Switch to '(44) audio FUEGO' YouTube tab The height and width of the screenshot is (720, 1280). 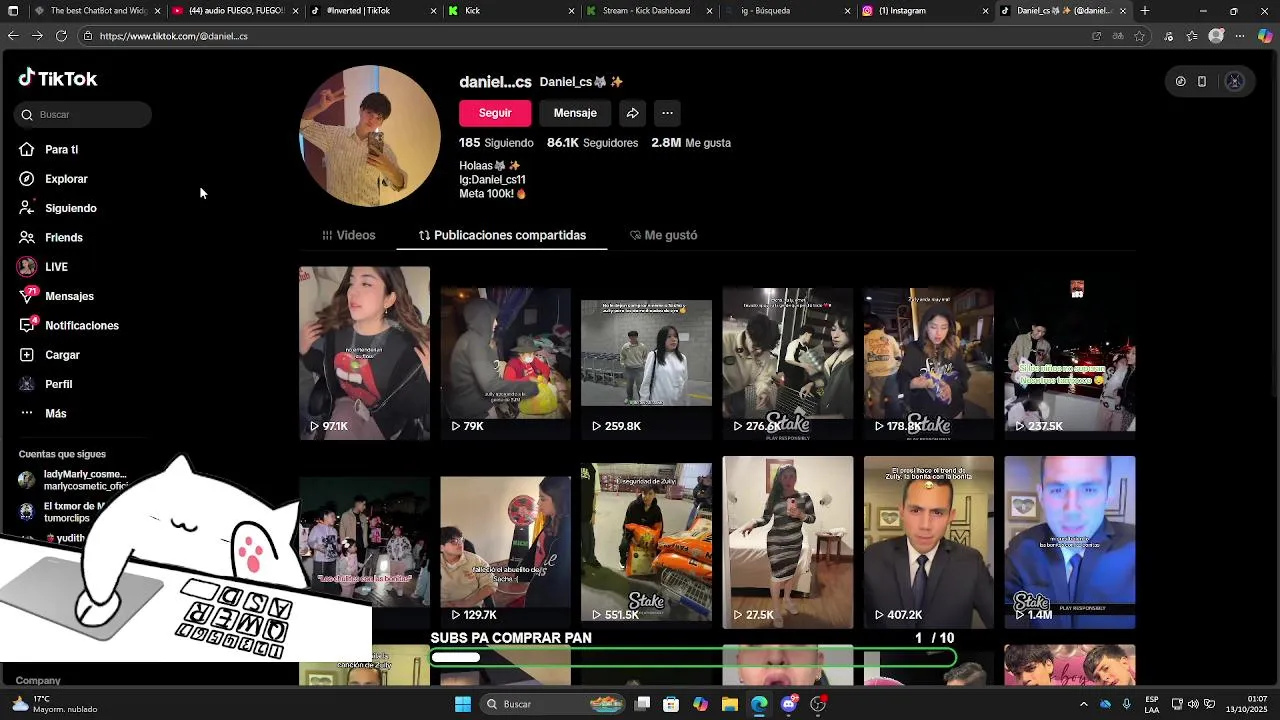click(x=235, y=11)
